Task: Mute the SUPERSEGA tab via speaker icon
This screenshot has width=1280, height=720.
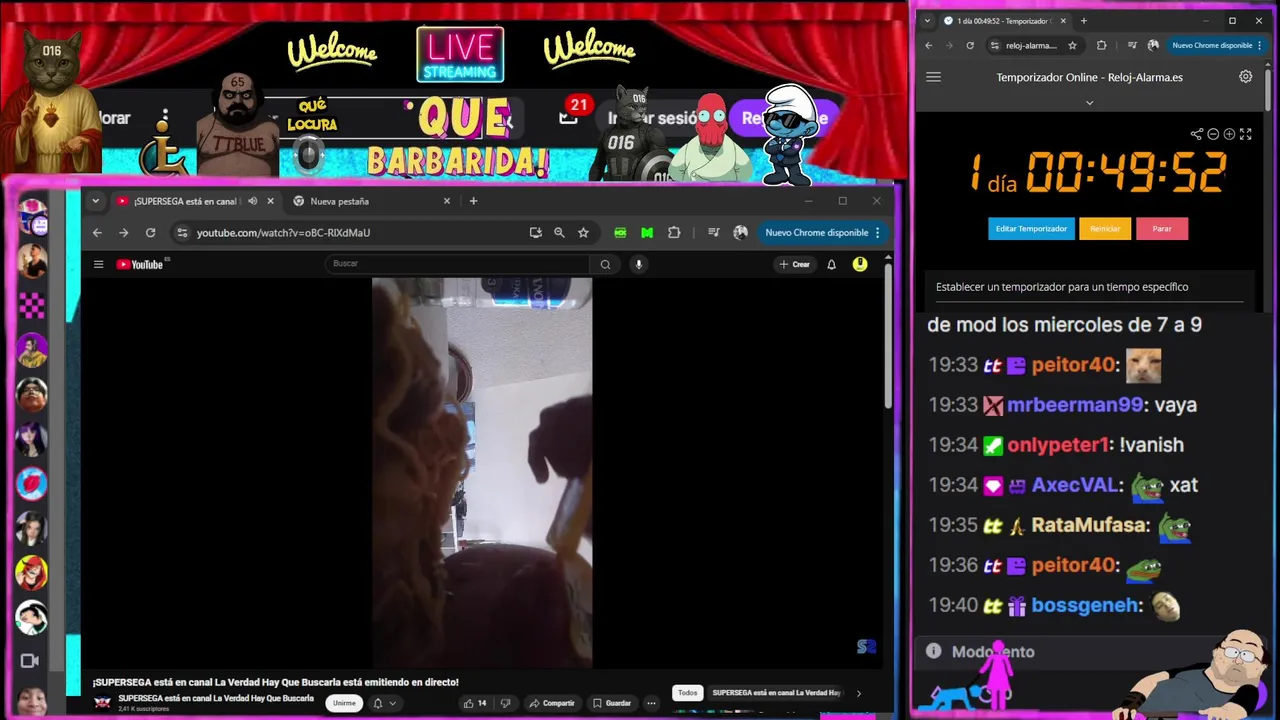Action: 252,201
